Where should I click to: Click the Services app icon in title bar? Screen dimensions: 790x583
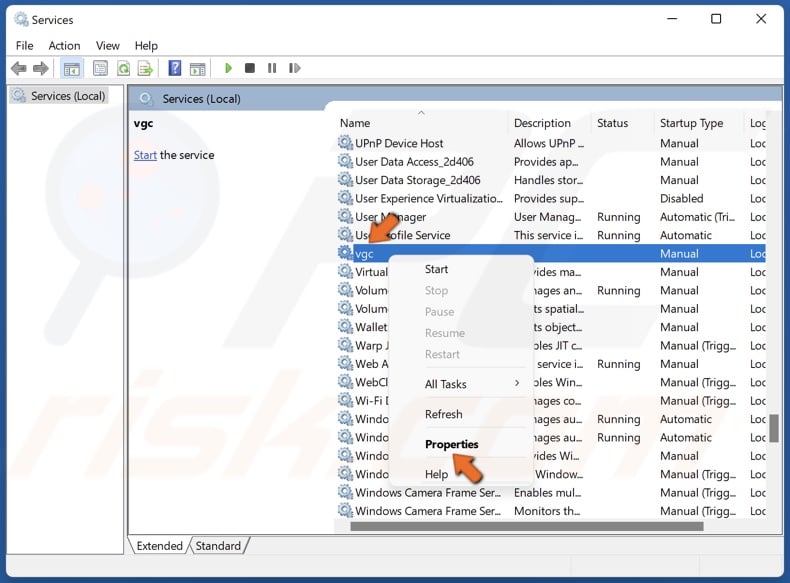coord(21,19)
